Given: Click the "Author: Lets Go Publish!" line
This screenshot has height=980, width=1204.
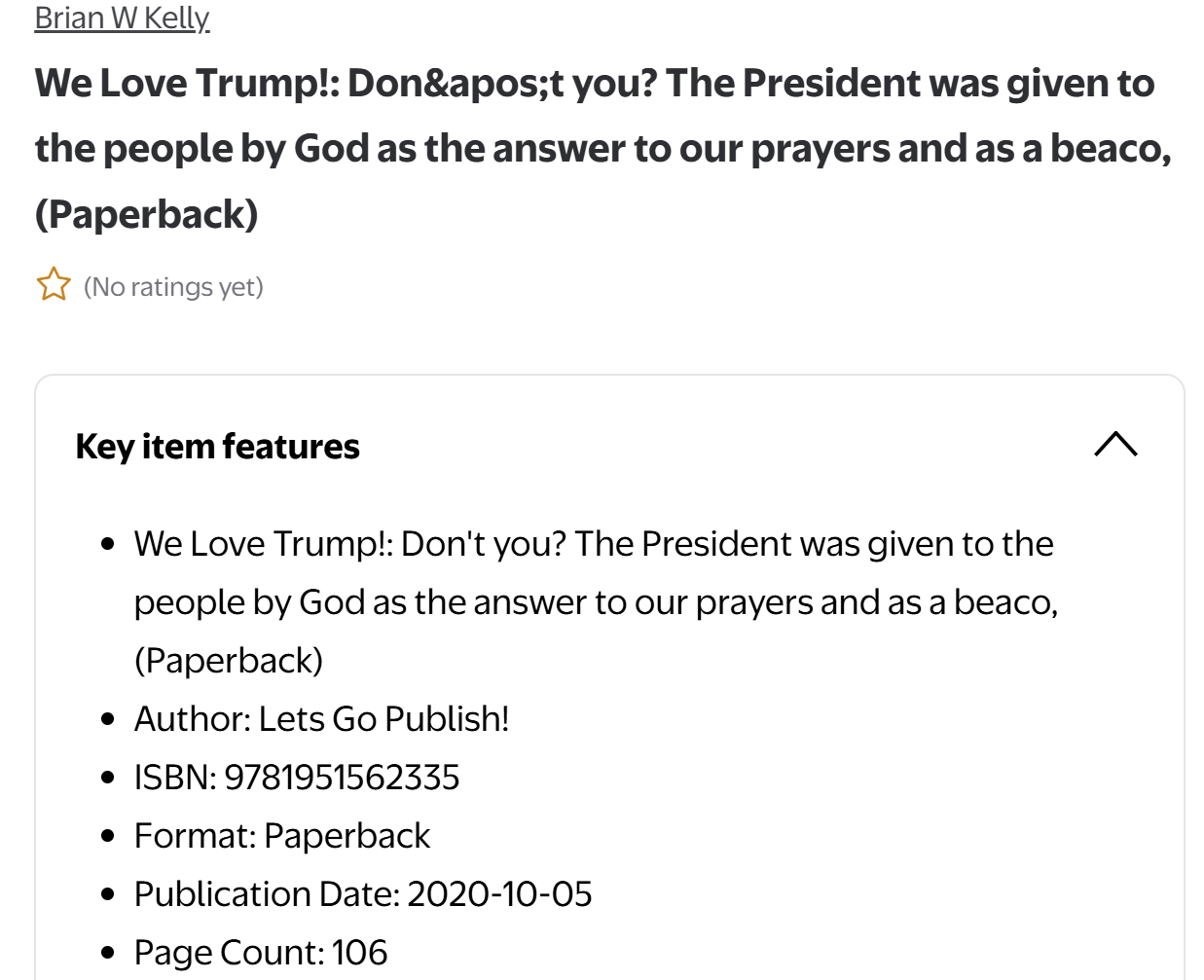Looking at the screenshot, I should pyautogui.click(x=321, y=719).
